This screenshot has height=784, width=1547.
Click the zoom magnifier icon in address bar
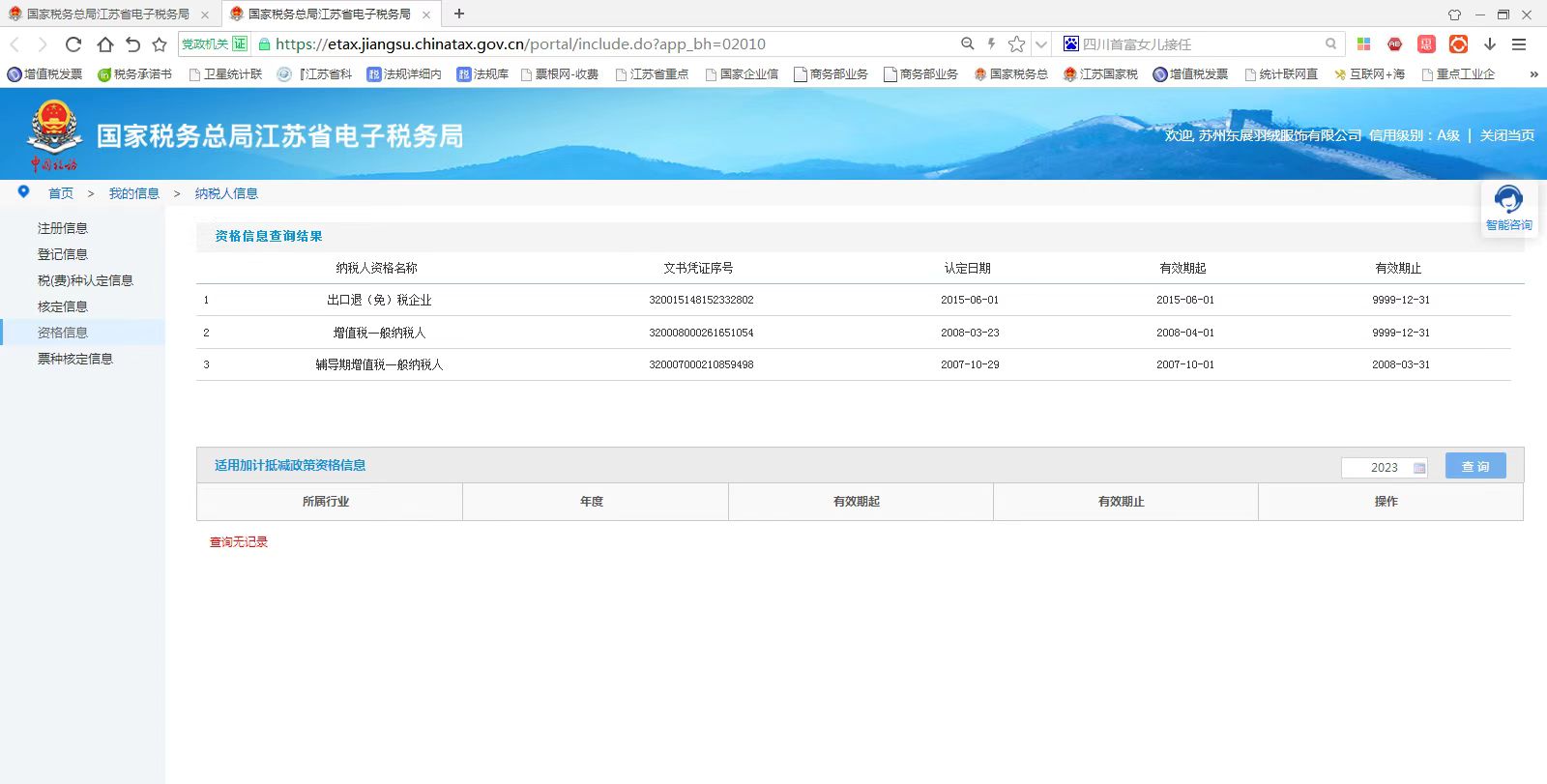pyautogui.click(x=967, y=44)
